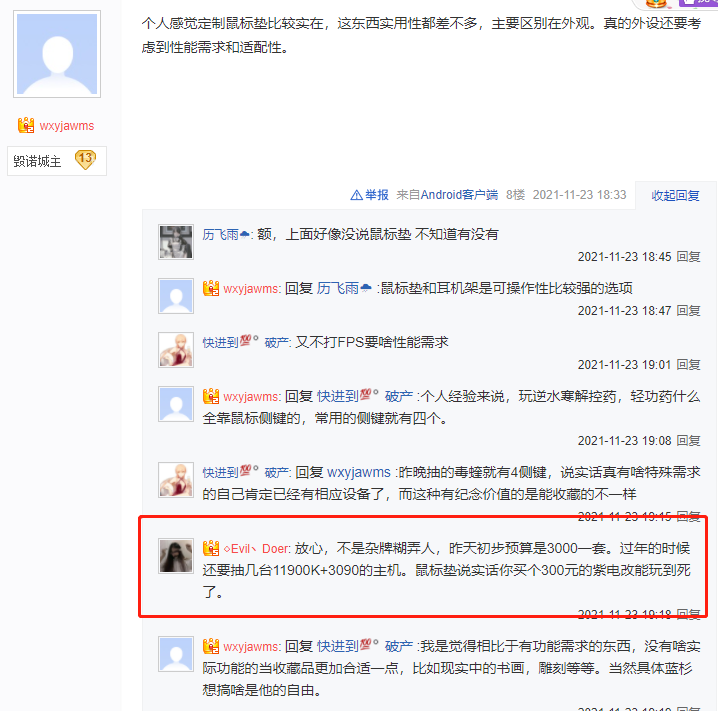Screen dimensions: 718x711
Task: Open Evil Doer's dark avatar thumbnail
Action: [x=176, y=556]
